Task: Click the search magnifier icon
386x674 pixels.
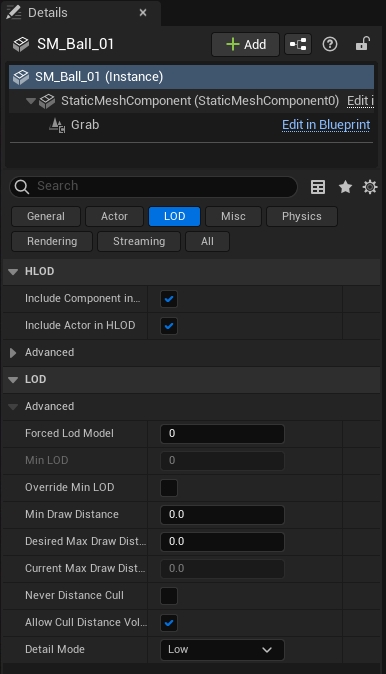Action: tap(21, 187)
